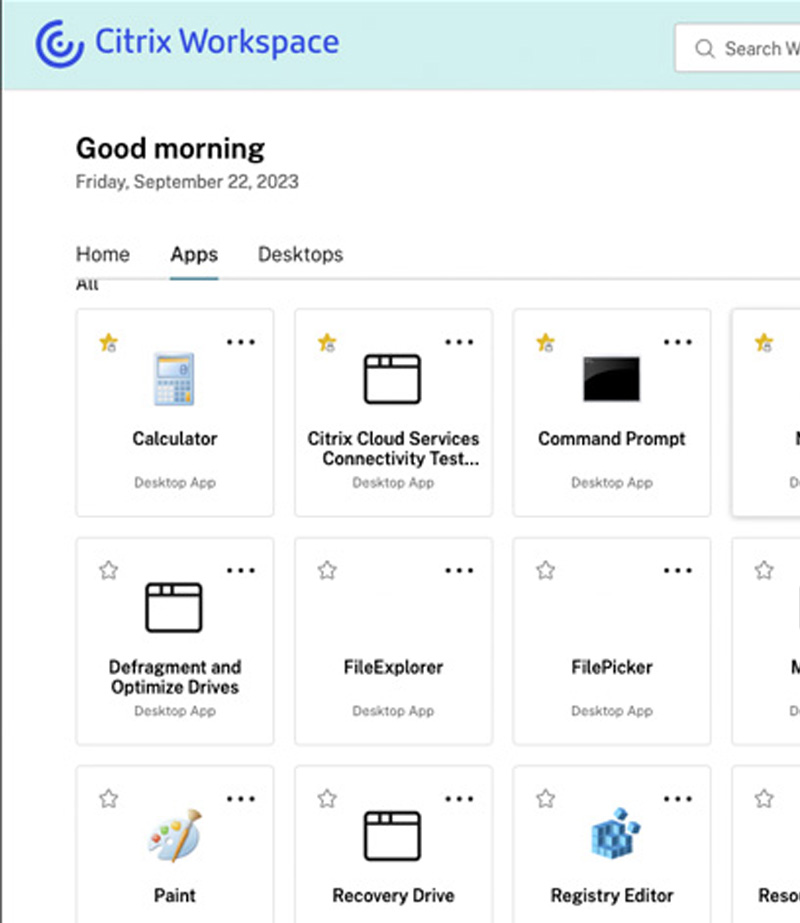
Task: Add FileExplorer to favorites star
Action: tap(327, 571)
